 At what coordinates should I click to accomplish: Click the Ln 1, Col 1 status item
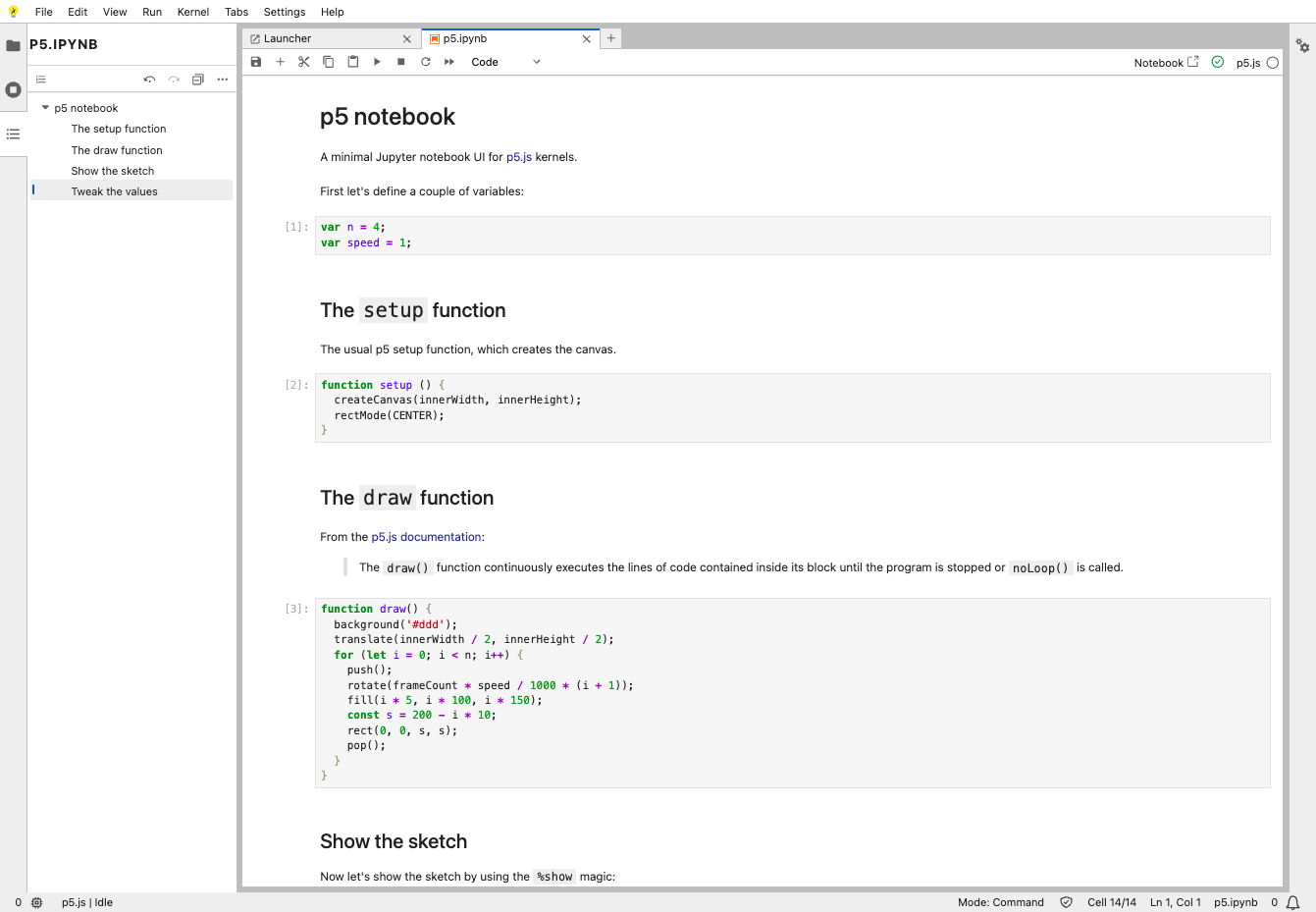point(1176,902)
